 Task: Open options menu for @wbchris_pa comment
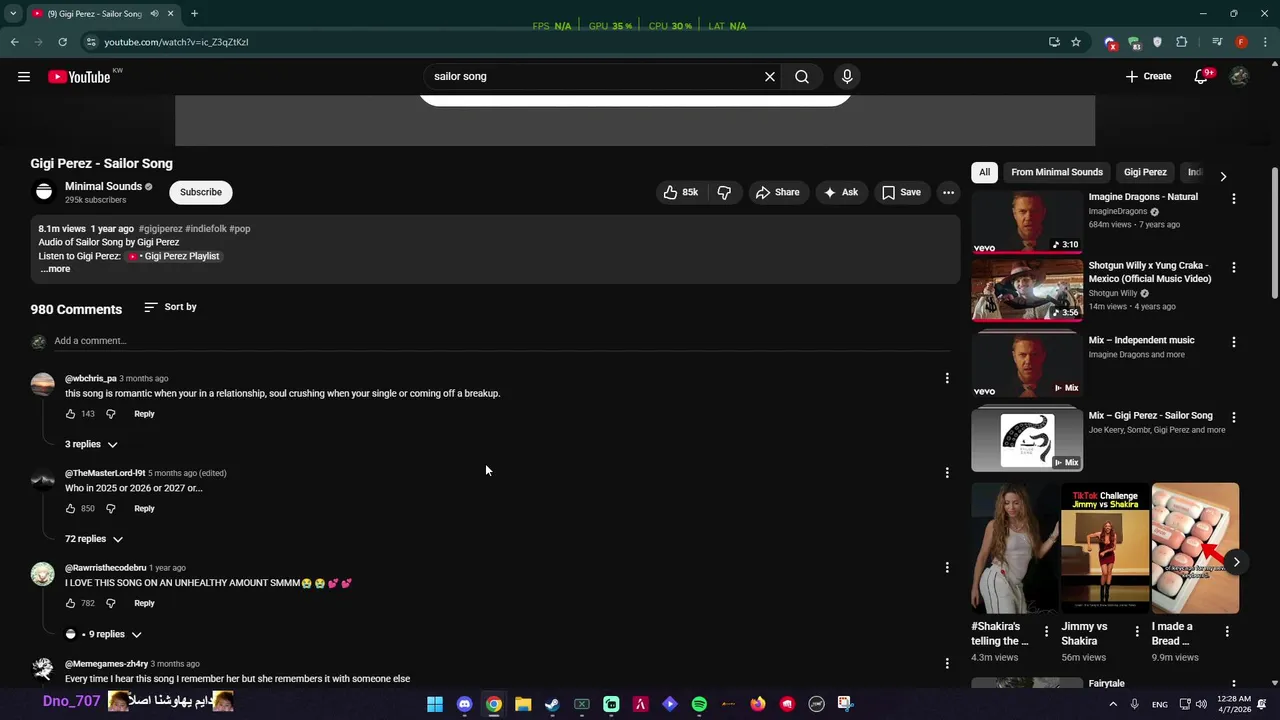[947, 378]
